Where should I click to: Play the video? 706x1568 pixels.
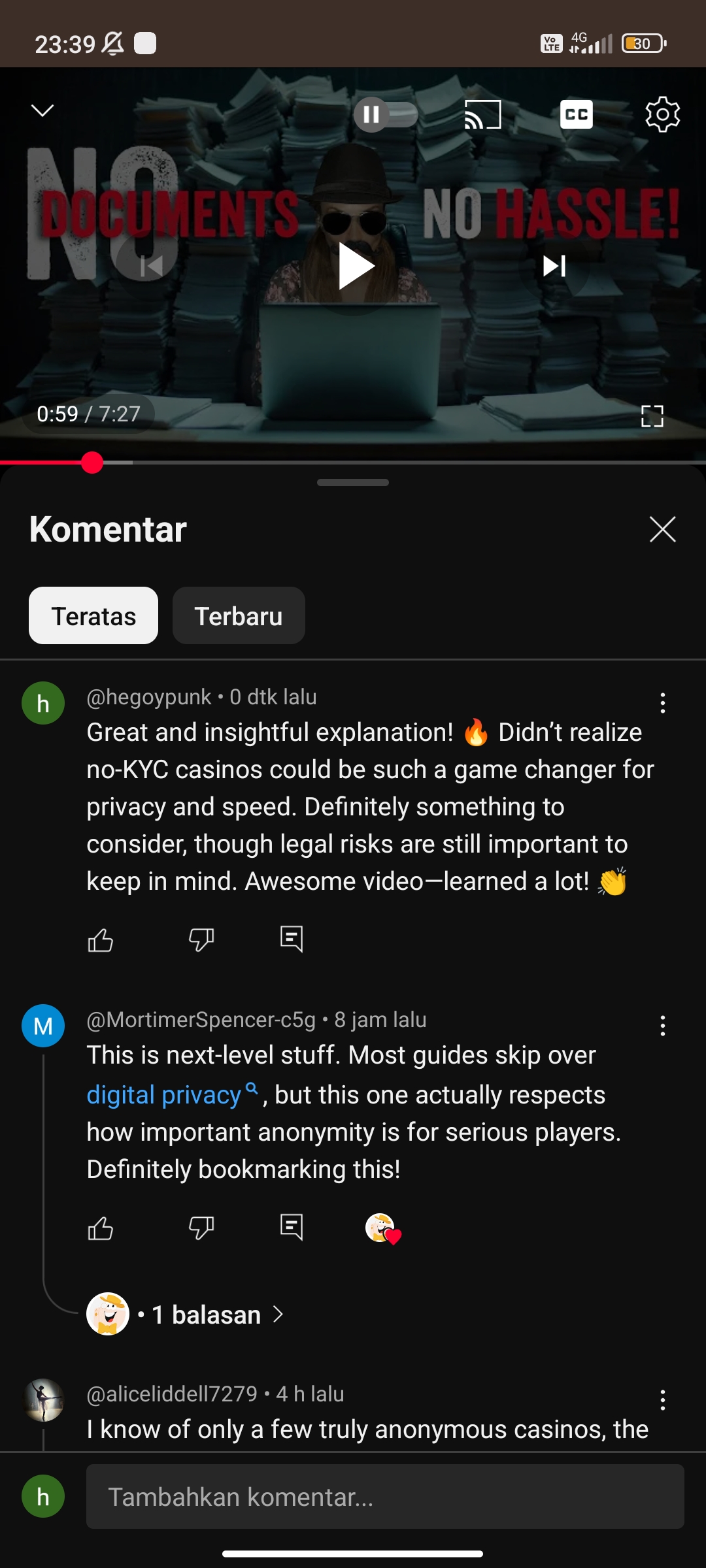(354, 266)
